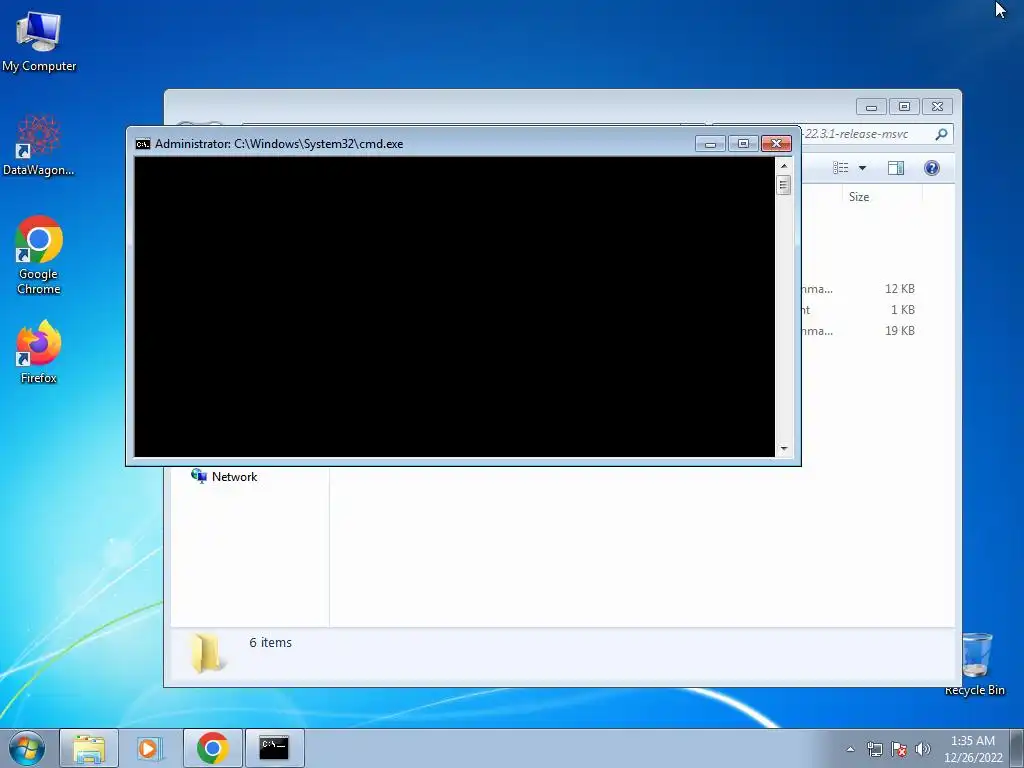
Task: Expand the Explorer view options dropdown arrow
Action: tap(863, 168)
